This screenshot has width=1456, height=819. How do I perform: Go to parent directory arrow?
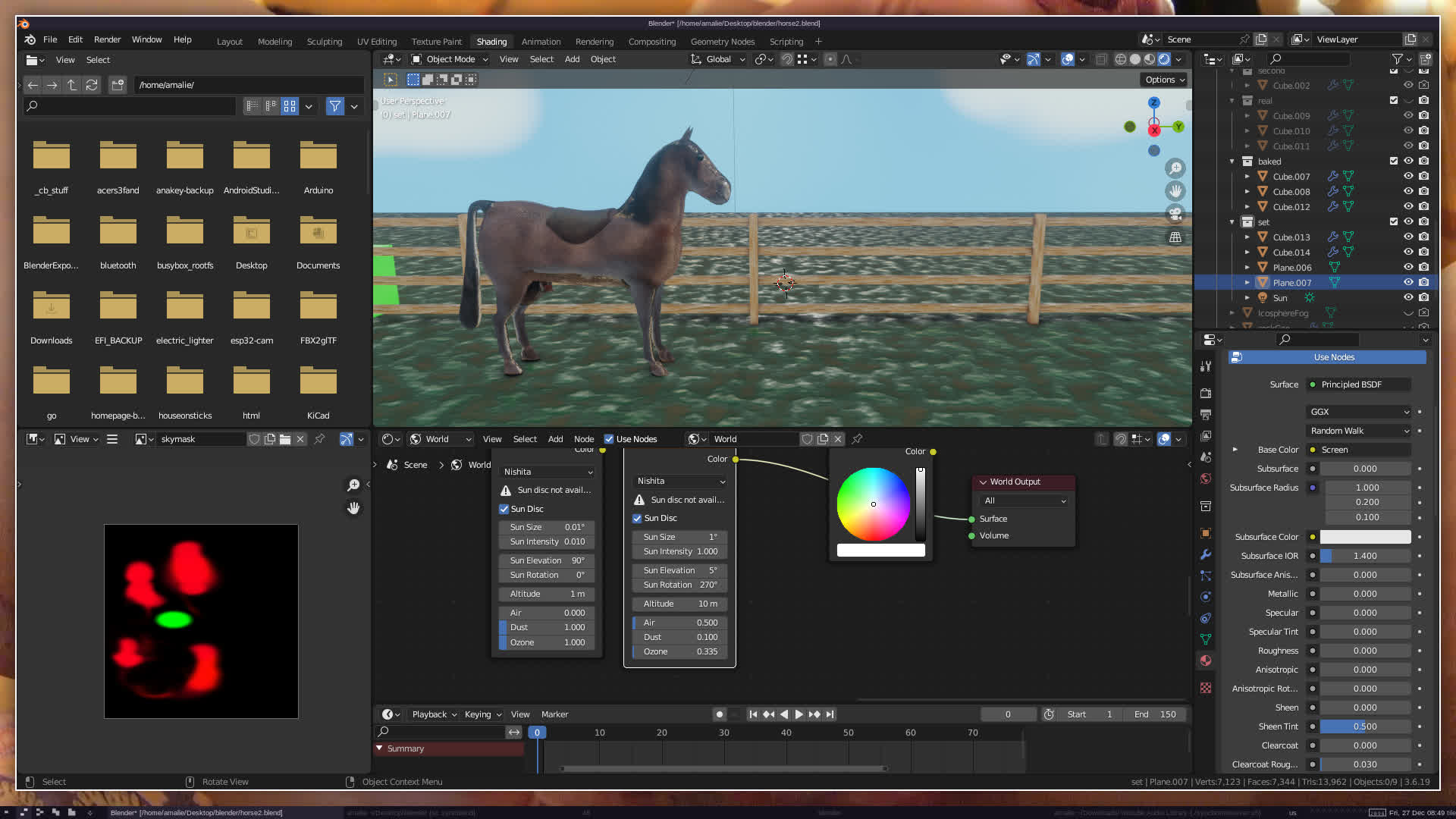click(x=72, y=85)
